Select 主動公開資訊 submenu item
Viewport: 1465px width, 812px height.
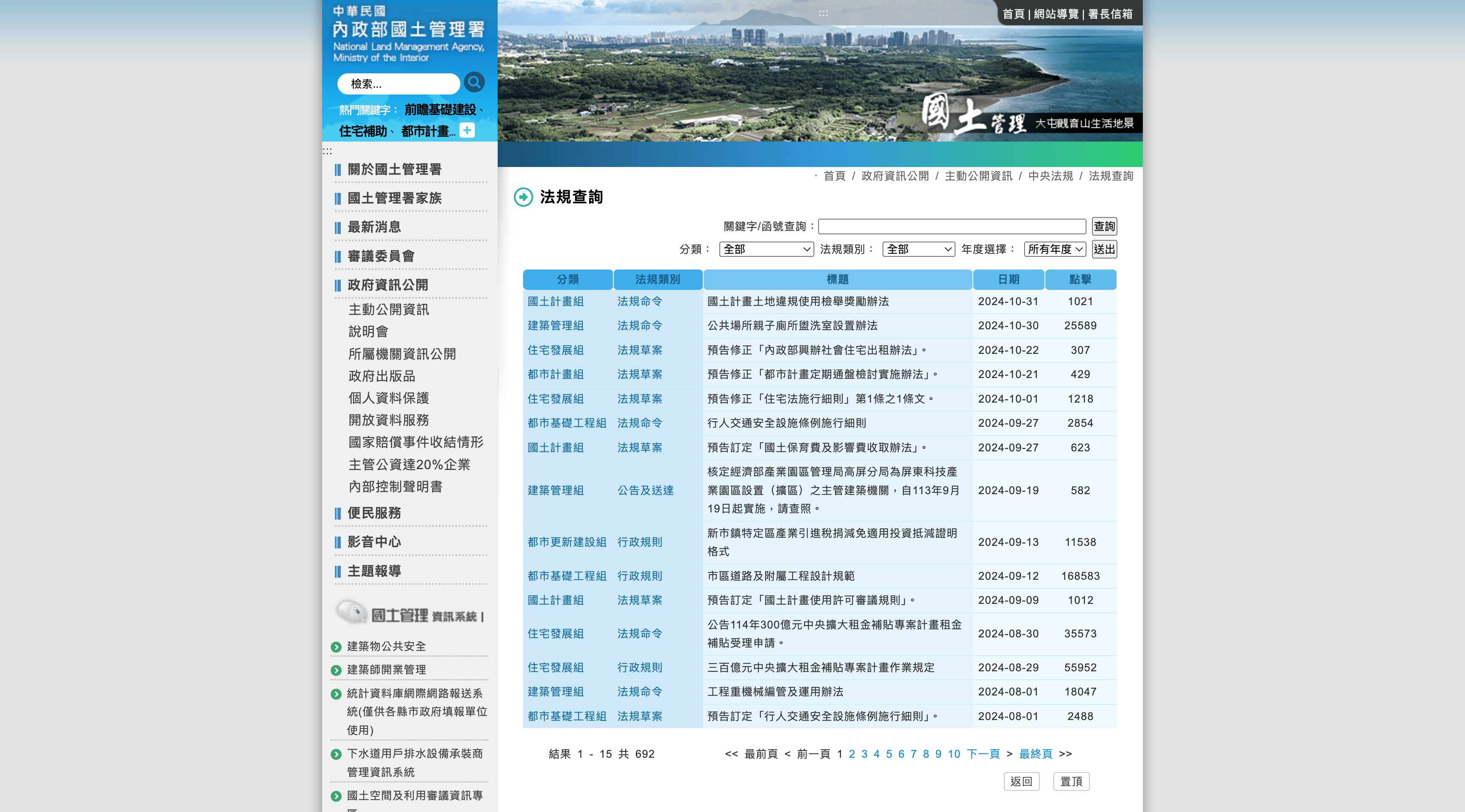(388, 309)
